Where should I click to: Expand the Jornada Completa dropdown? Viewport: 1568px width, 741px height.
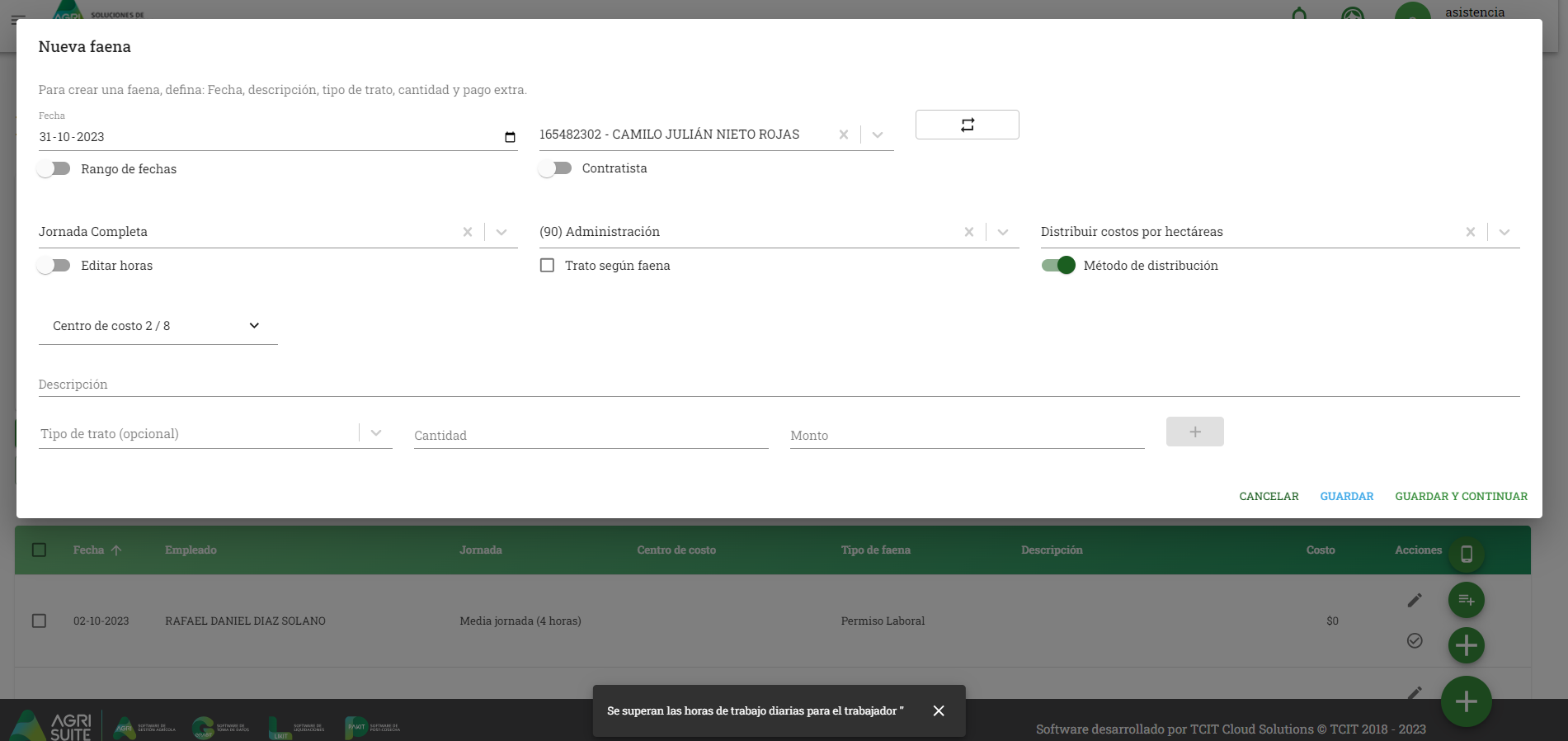pos(501,232)
